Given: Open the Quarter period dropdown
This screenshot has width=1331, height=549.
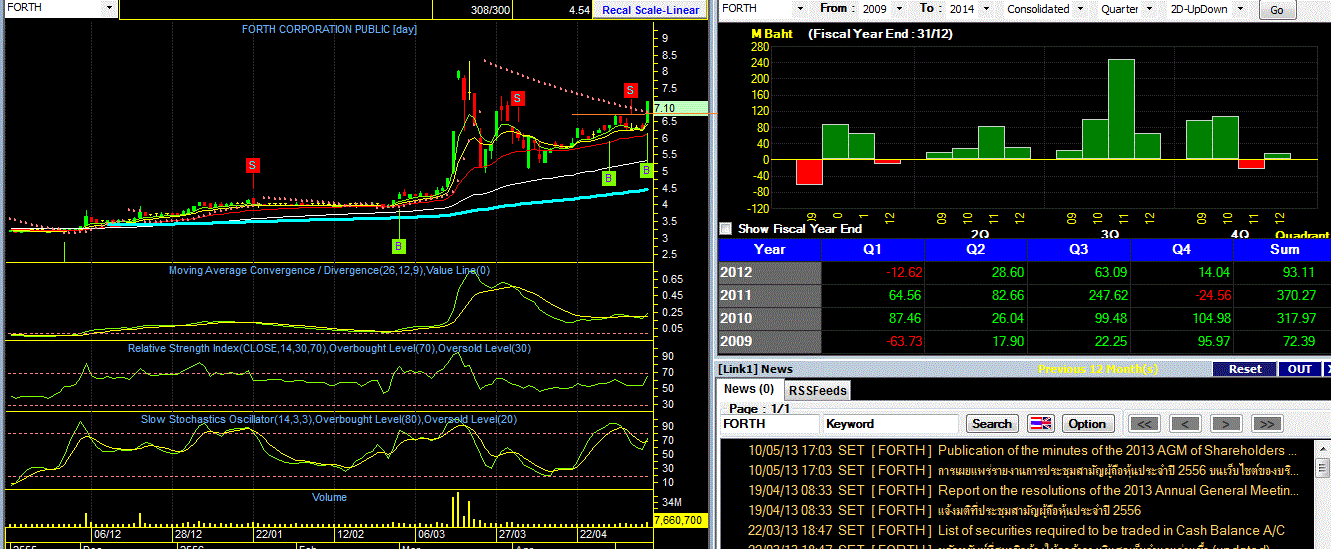Looking at the screenshot, I should (x=1149, y=8).
